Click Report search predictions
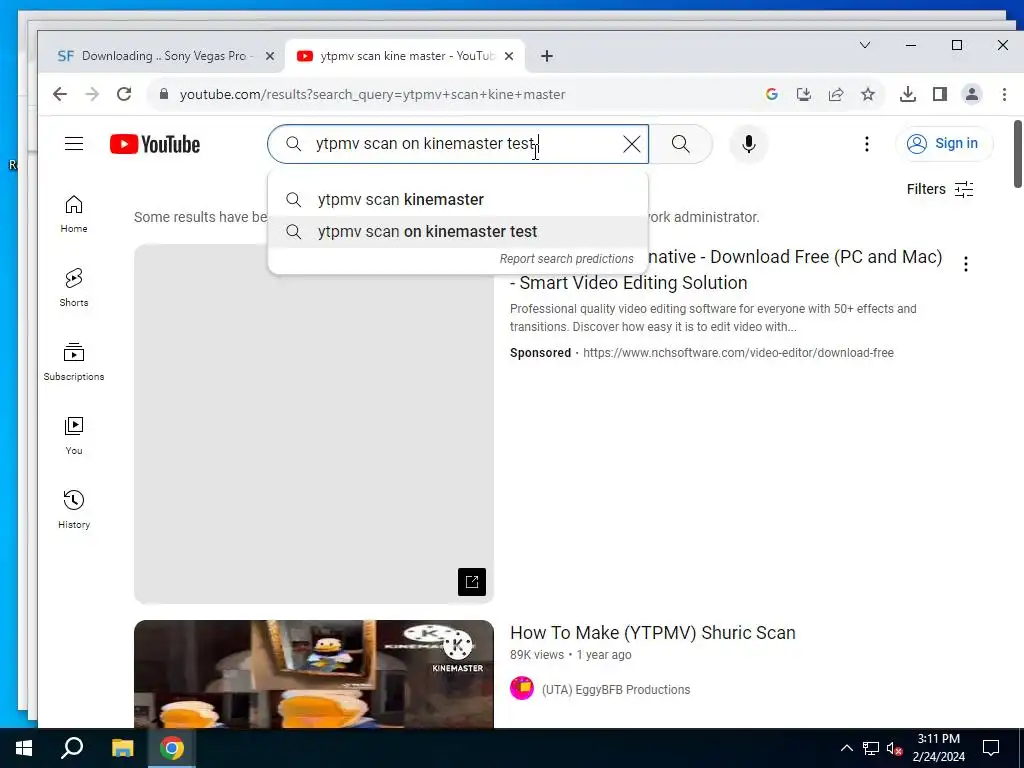This screenshot has height=768, width=1024. (x=566, y=259)
